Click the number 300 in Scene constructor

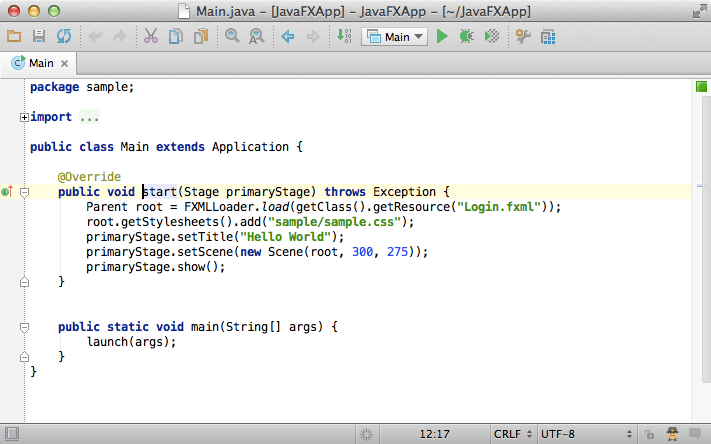[x=362, y=252]
